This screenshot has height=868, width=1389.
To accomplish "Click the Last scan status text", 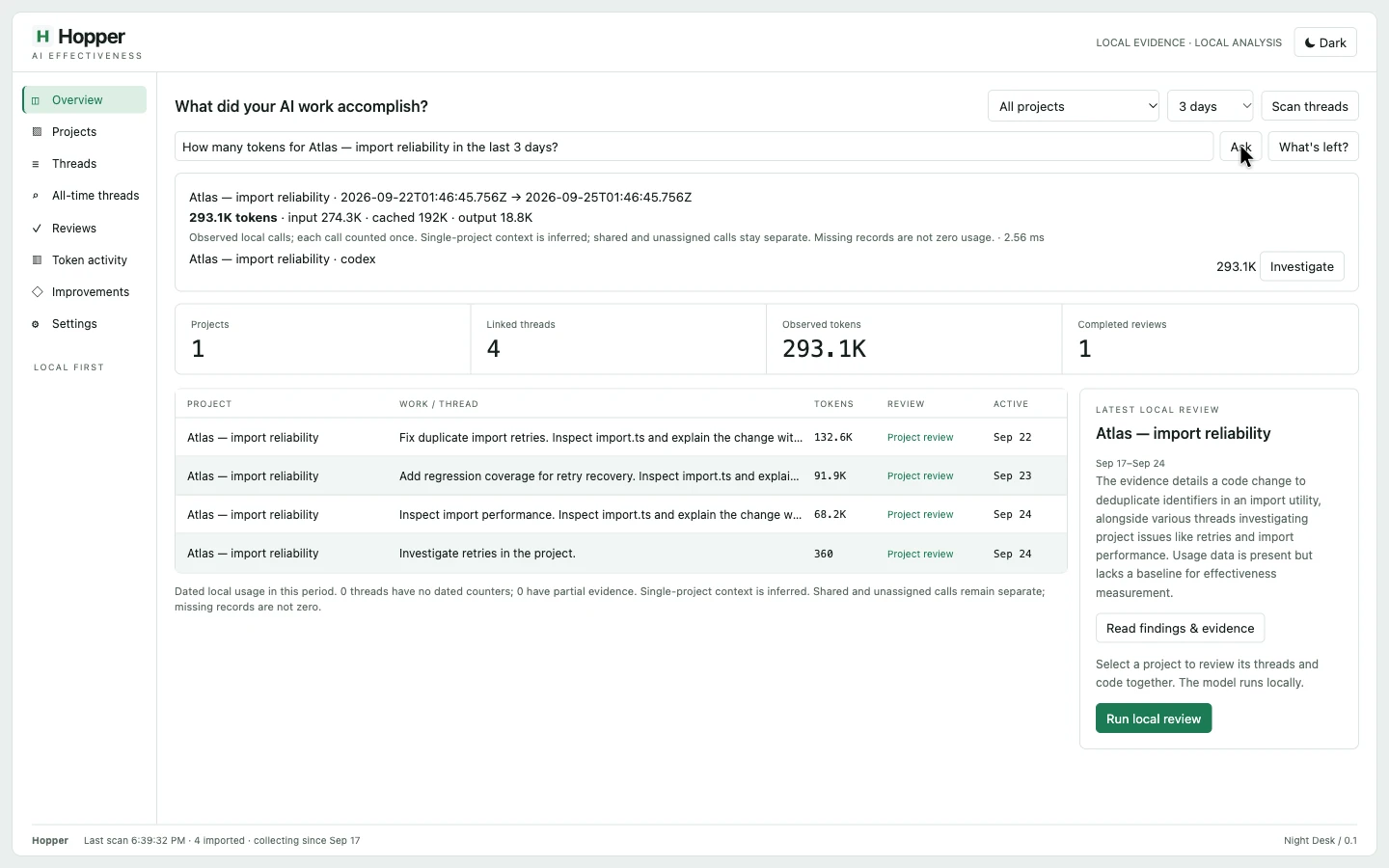I will tap(222, 841).
